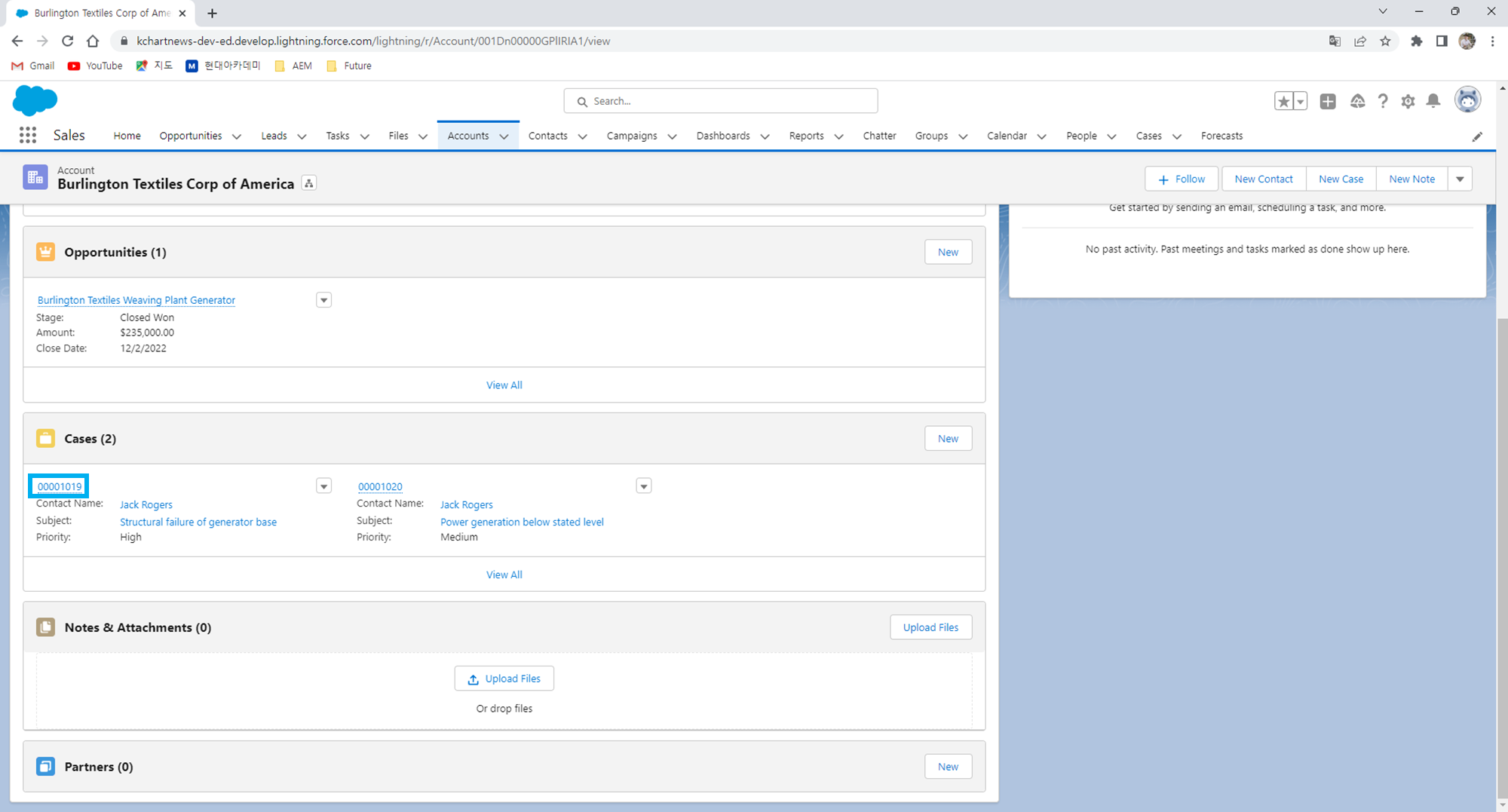The height and width of the screenshot is (812, 1508).
Task: Click the Account record building icon
Action: 35,177
